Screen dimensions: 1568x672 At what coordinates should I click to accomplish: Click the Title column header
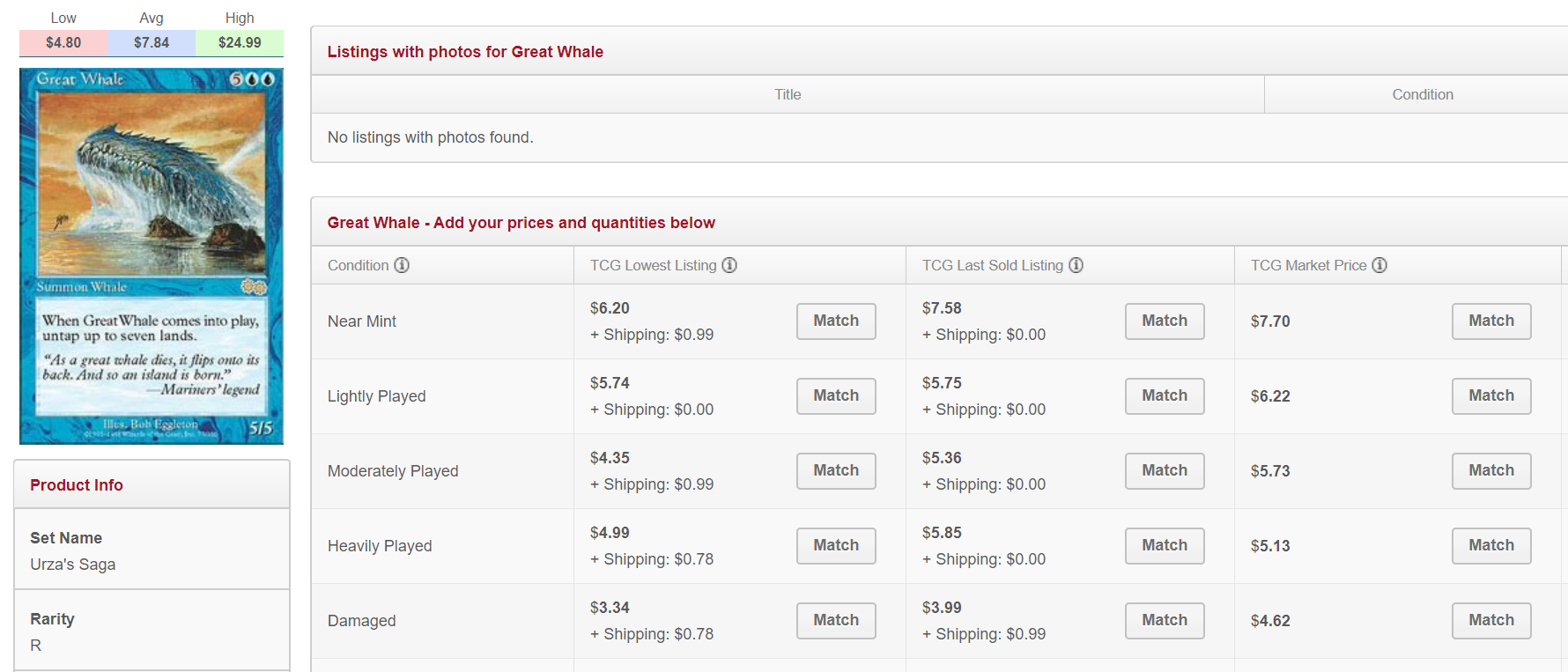pyautogui.click(x=788, y=94)
